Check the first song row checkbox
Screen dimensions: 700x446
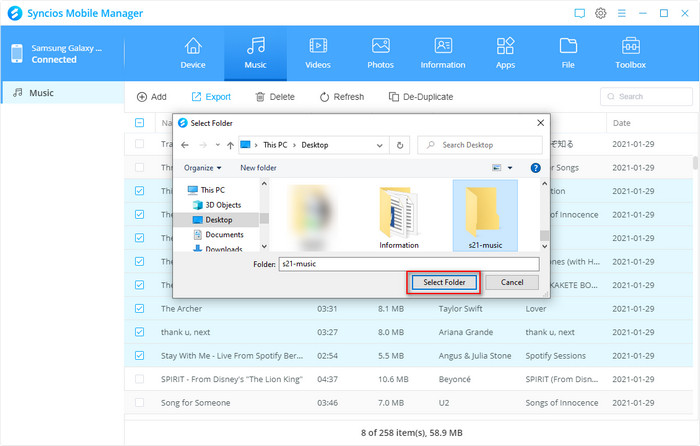139,144
